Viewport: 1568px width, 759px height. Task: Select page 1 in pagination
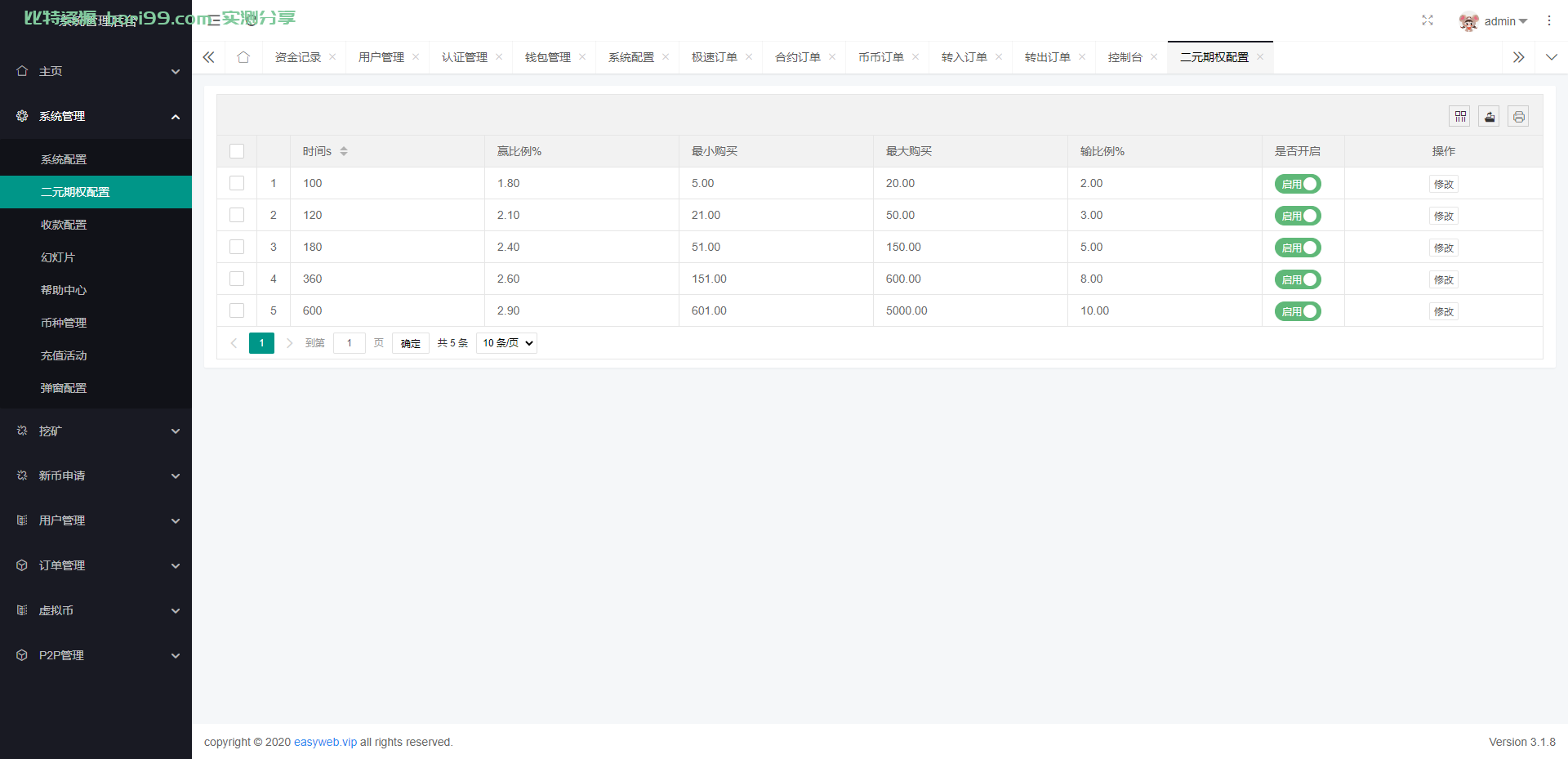coord(261,343)
